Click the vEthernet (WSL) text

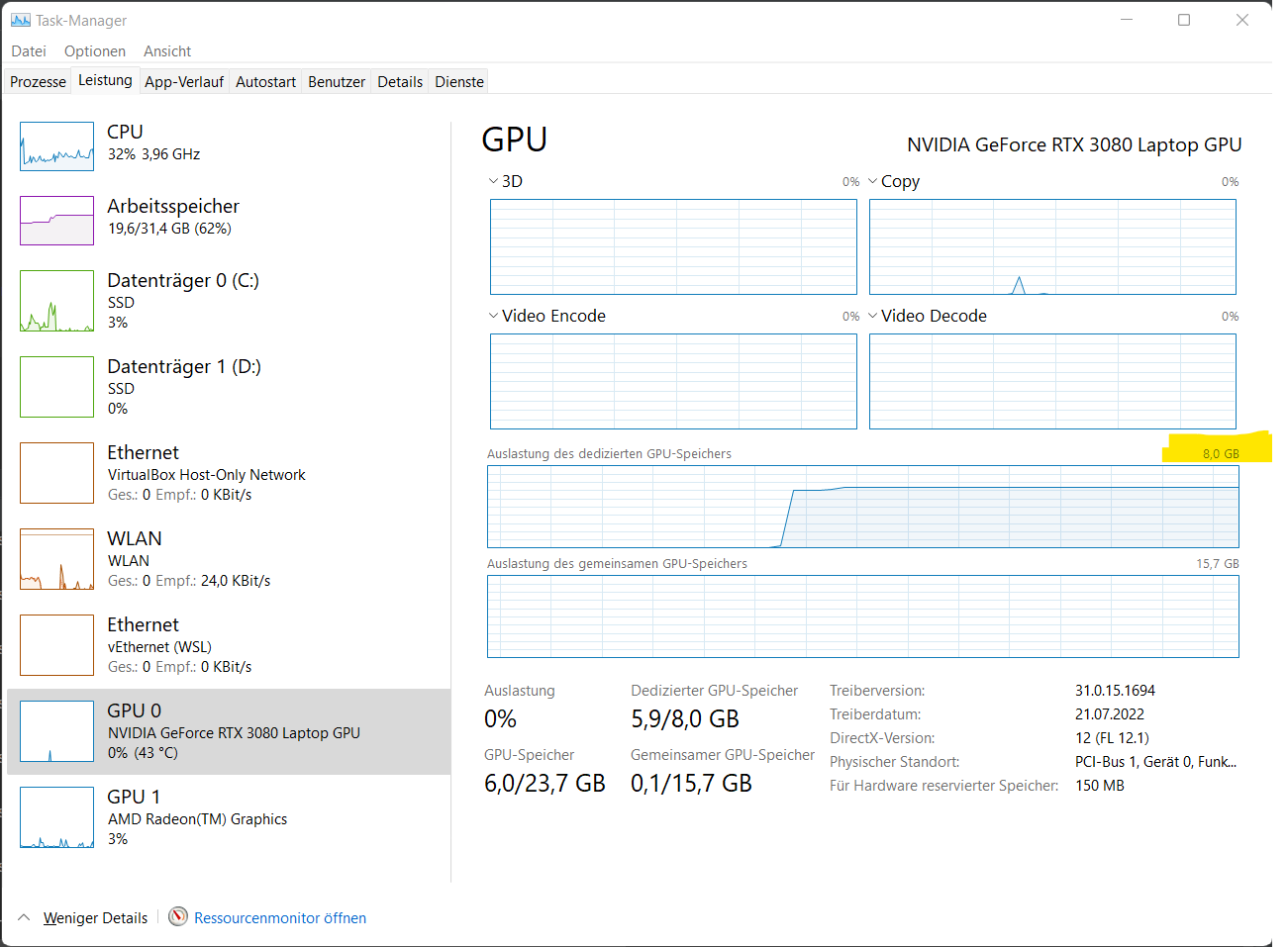pyautogui.click(x=159, y=647)
